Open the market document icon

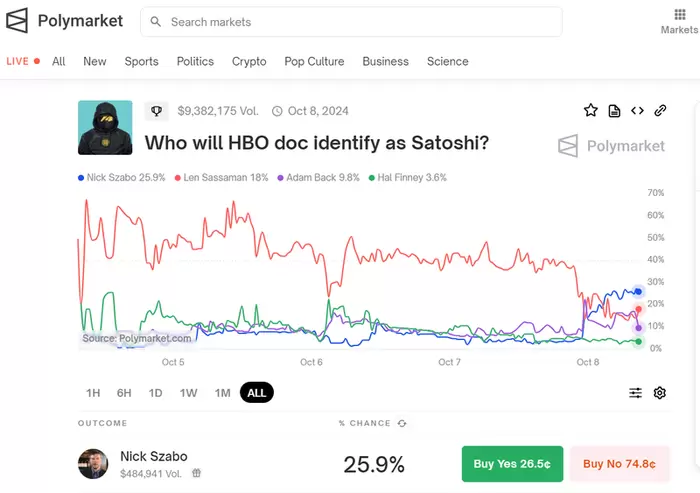pos(614,111)
